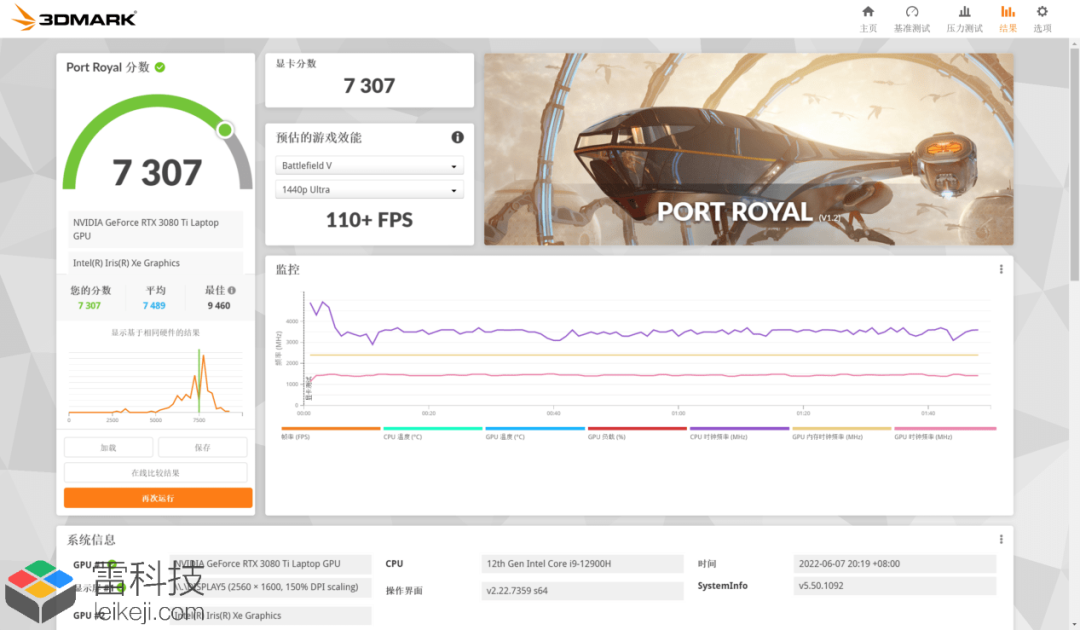Viewport: 1080px width, 630px height.
Task: Toggle the frame rate FPS legend item
Action: [x=331, y=432]
